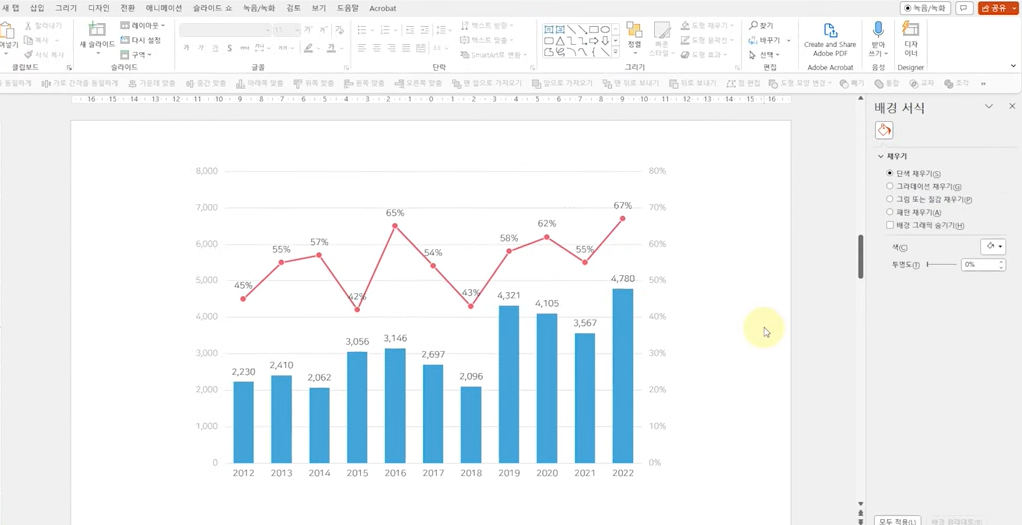This screenshot has height=525, width=1022.
Task: Toggle Hide background graphics (배경 그래픽 숨기기) checkbox
Action: 890,225
